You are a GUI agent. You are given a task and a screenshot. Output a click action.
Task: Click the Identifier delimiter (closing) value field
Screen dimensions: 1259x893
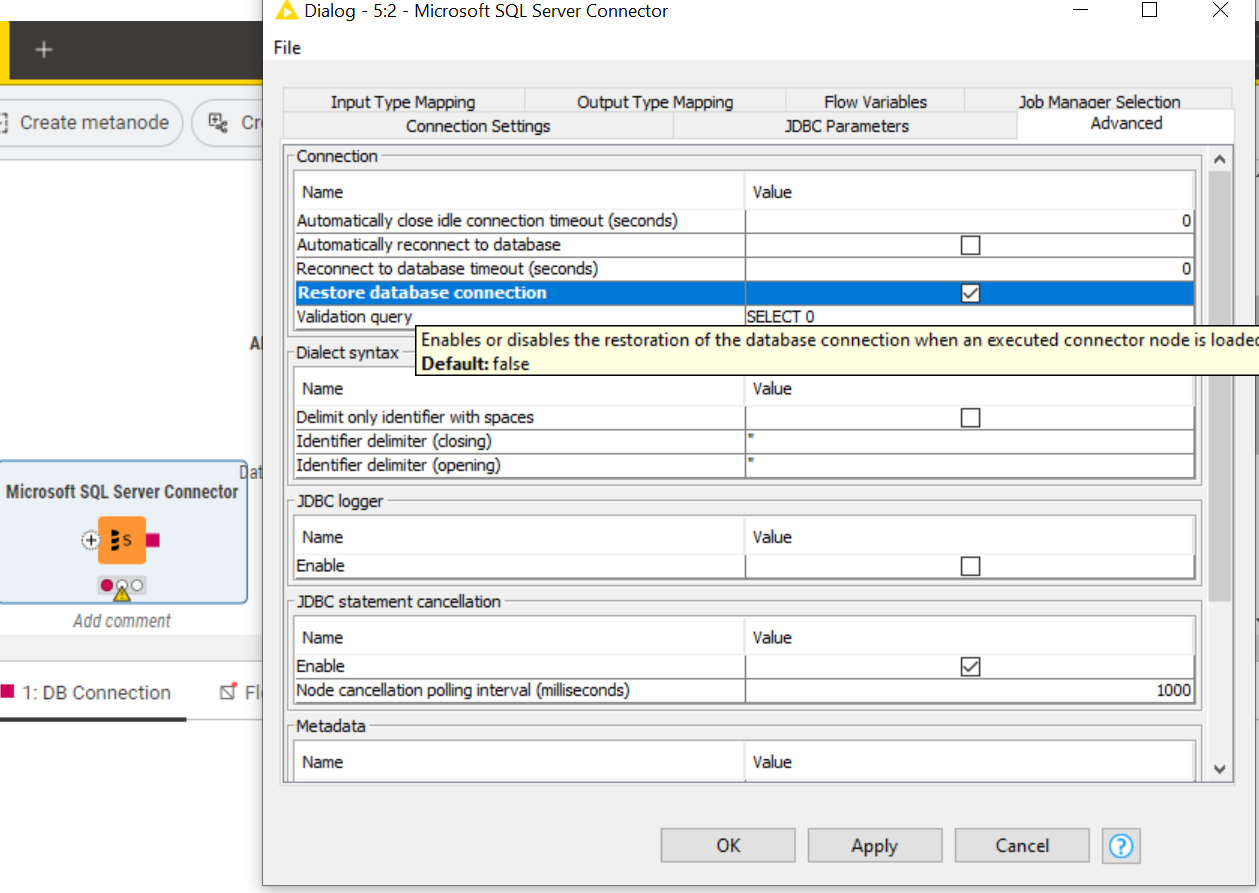pyautogui.click(x=969, y=441)
